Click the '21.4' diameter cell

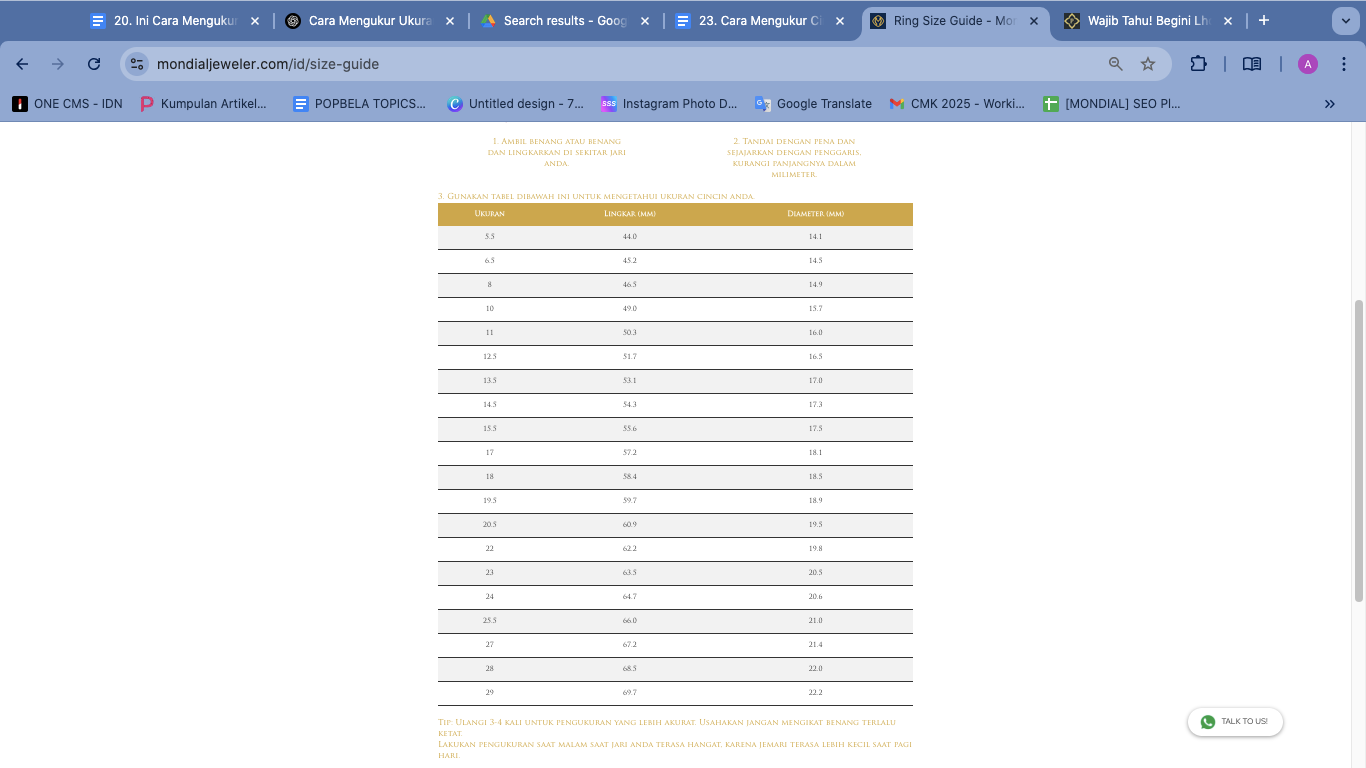815,645
